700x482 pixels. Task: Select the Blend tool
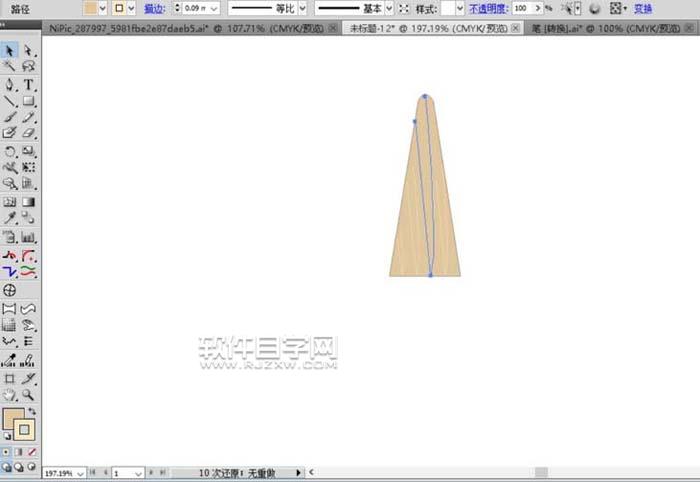coord(29,218)
